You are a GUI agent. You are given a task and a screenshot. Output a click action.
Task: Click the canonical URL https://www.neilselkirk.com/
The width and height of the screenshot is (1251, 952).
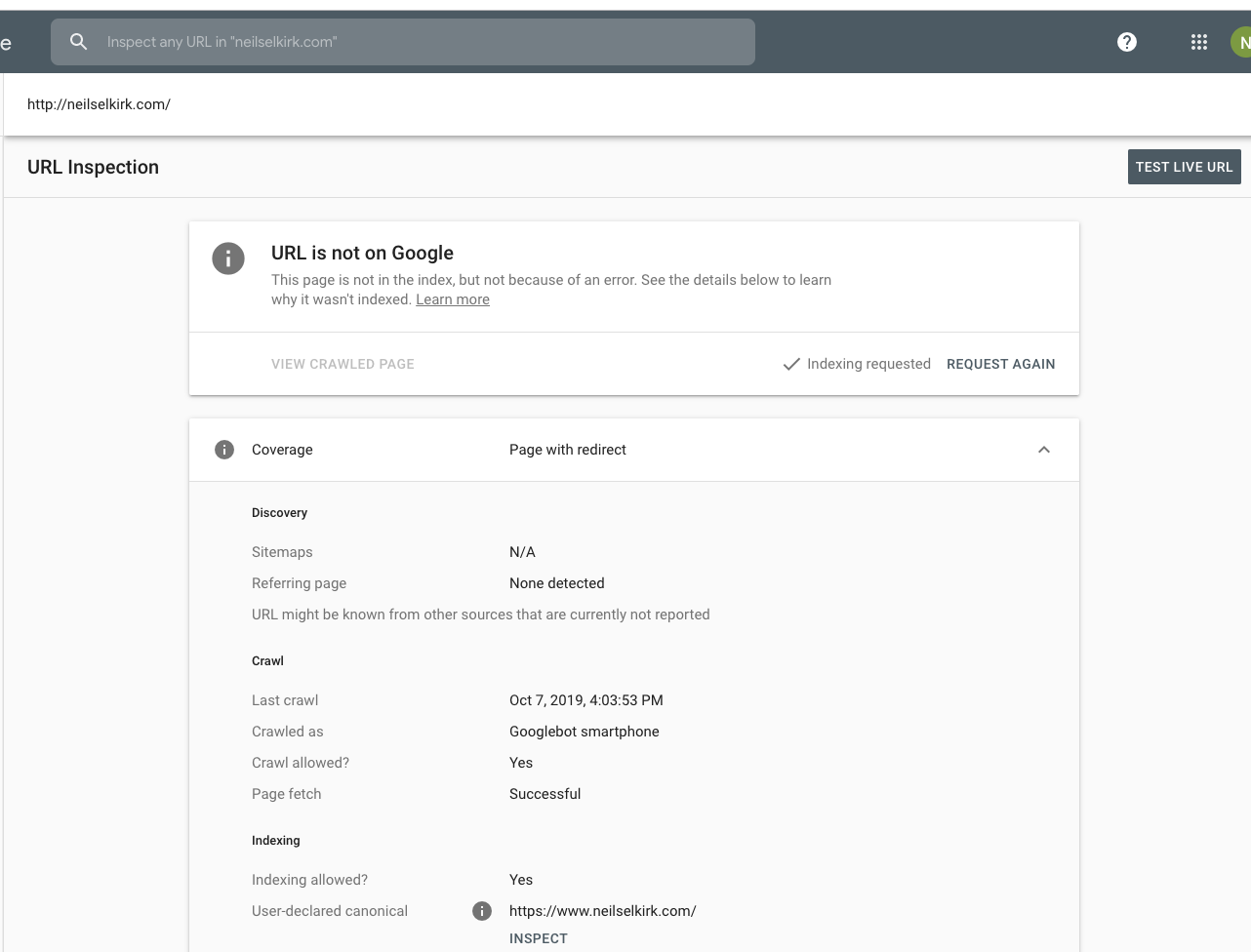coord(602,911)
